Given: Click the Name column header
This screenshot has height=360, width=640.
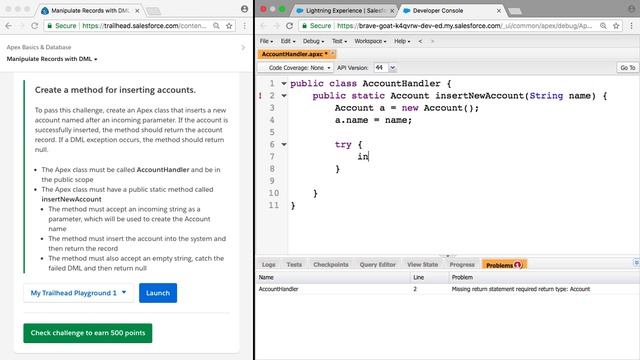Looking at the screenshot, I should point(333,277).
